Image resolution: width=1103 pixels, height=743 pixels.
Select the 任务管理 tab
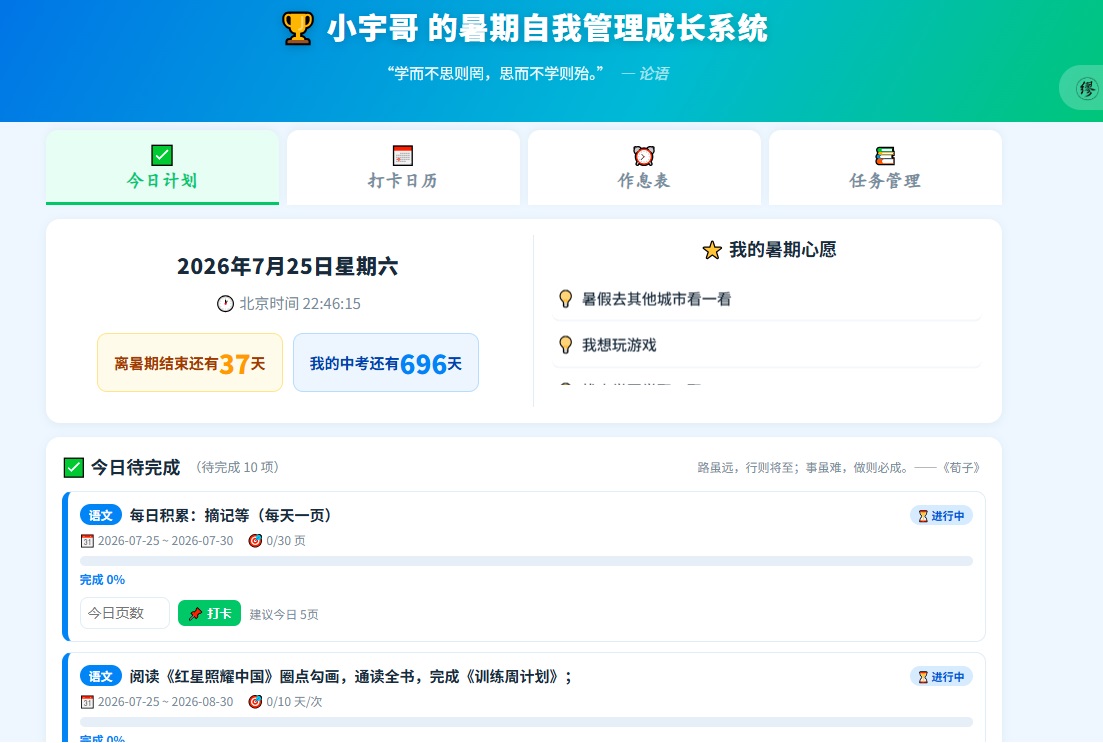(x=885, y=167)
